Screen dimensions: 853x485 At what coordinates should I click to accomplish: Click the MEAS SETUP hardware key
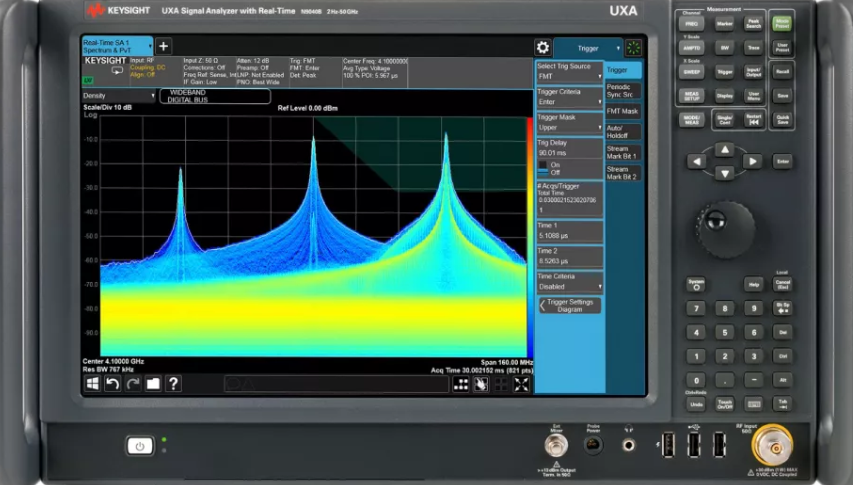691,96
